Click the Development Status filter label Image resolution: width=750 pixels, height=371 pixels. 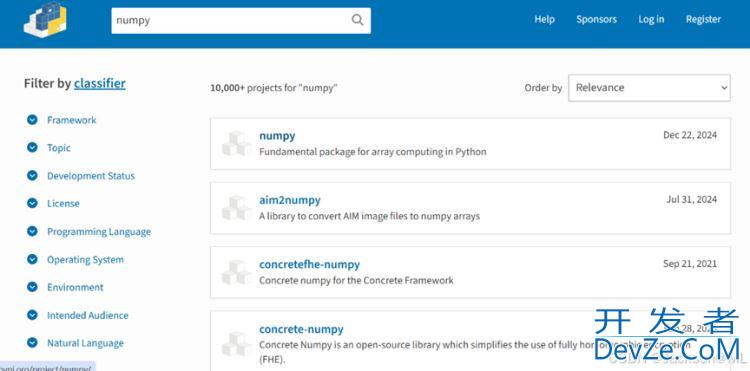tap(91, 176)
